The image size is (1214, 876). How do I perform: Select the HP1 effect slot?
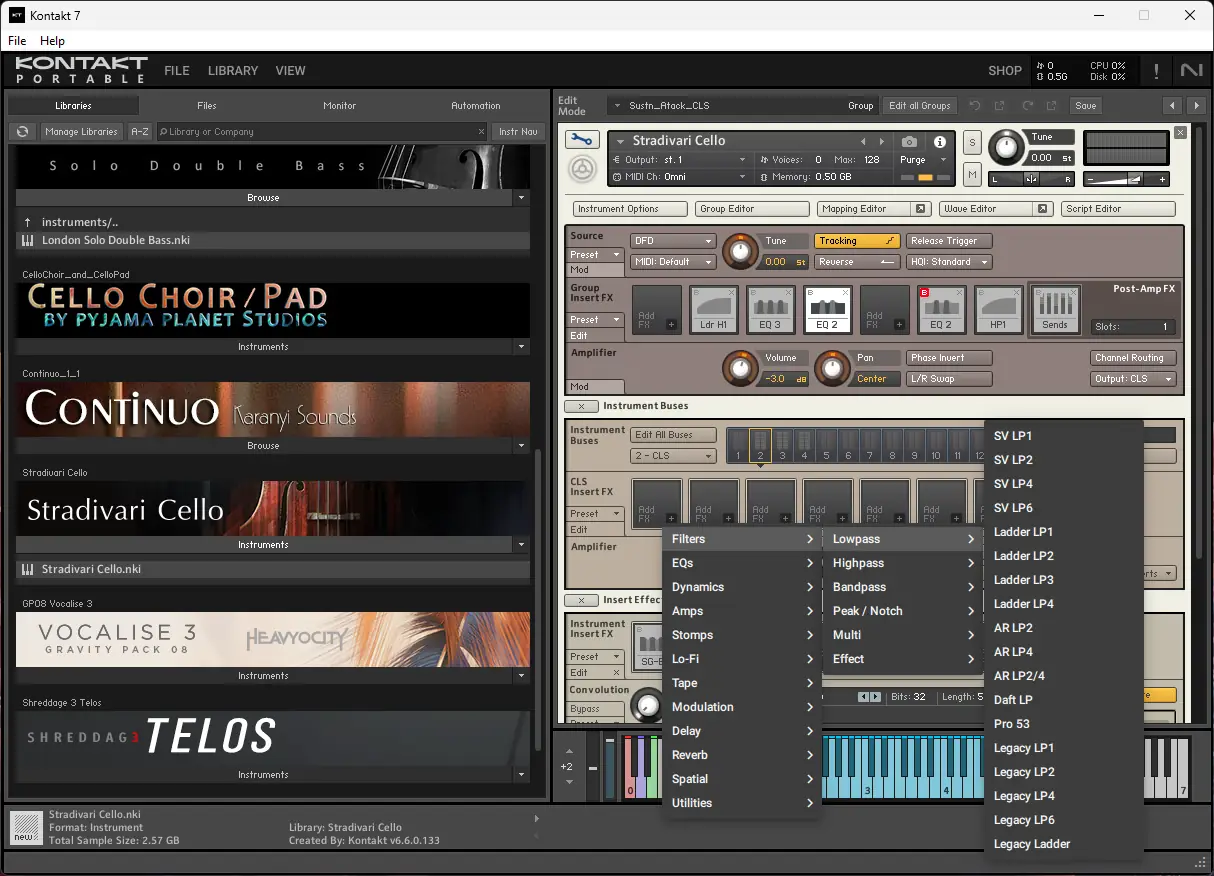click(999, 311)
